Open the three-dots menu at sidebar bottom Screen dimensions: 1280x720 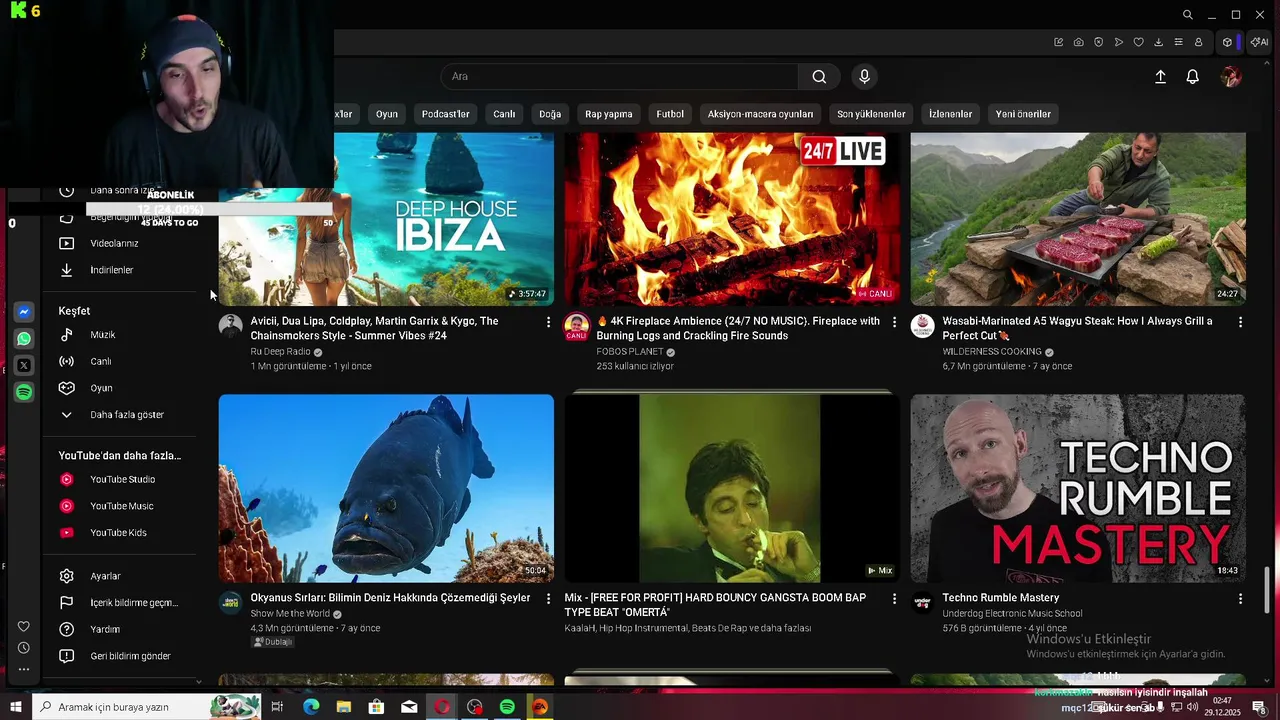coord(24,669)
